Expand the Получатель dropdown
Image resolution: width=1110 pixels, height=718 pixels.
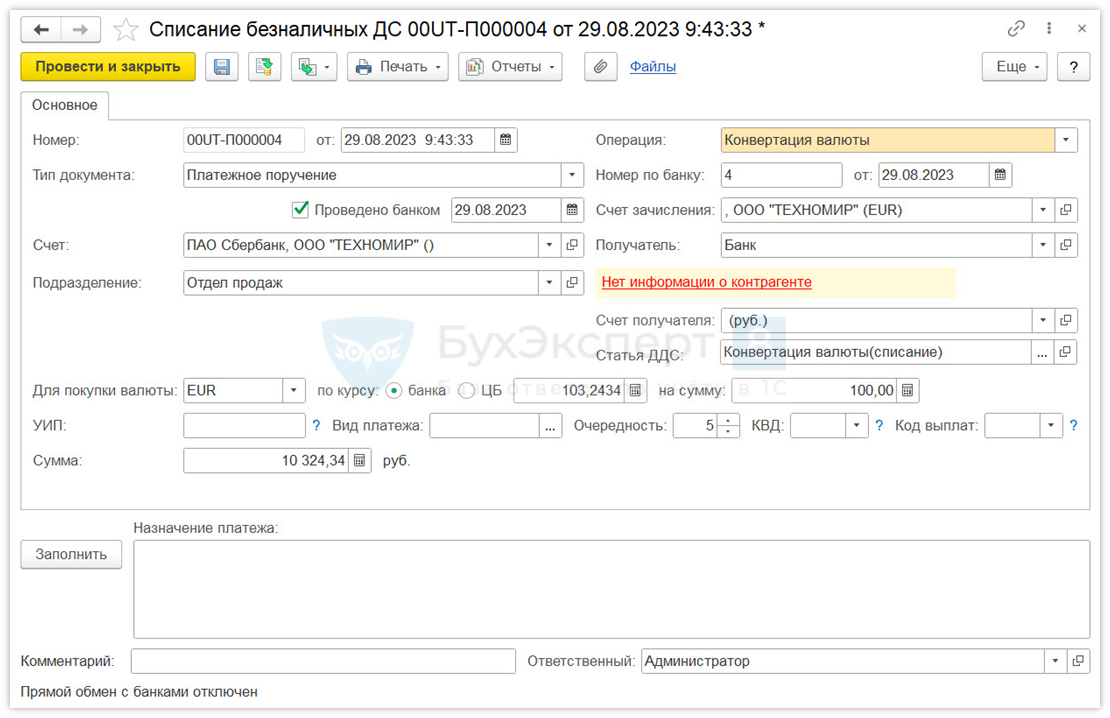[1043, 245]
